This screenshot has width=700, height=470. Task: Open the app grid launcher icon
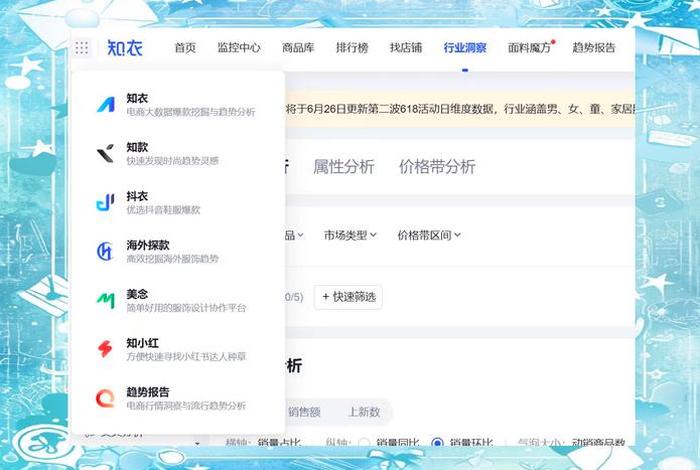(x=82, y=47)
